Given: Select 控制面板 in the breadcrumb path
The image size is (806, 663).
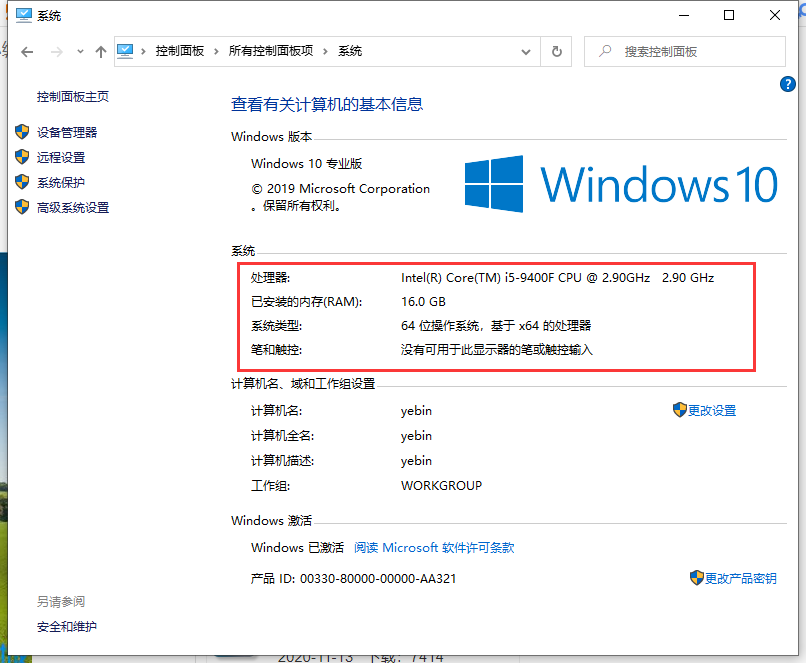Looking at the screenshot, I should tap(180, 51).
